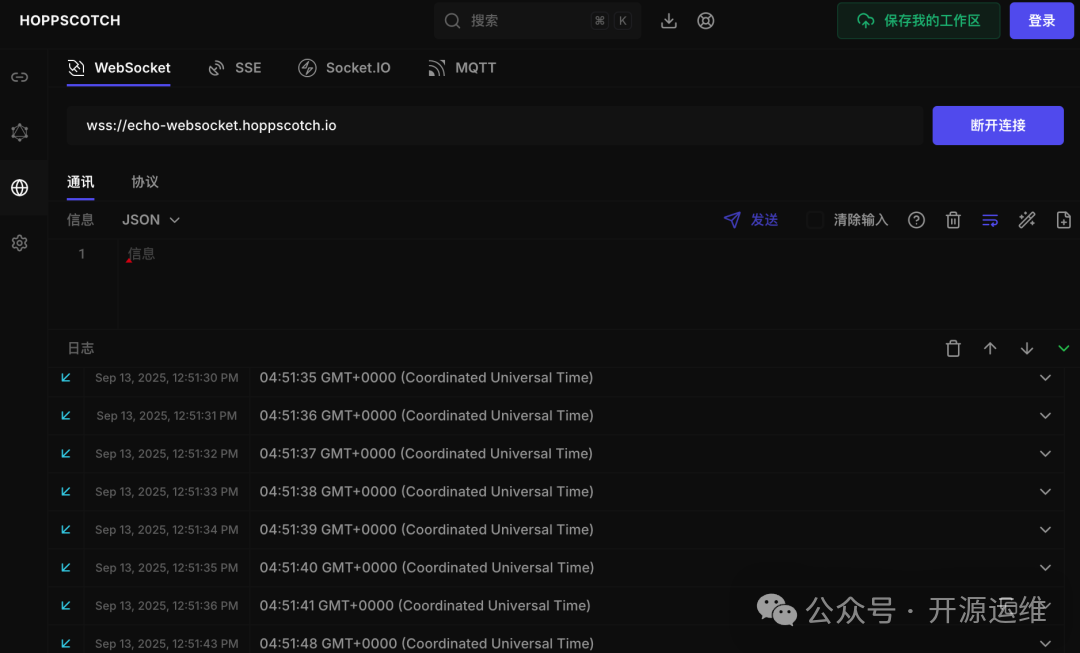Switch to the 协议 tab

pyautogui.click(x=145, y=182)
